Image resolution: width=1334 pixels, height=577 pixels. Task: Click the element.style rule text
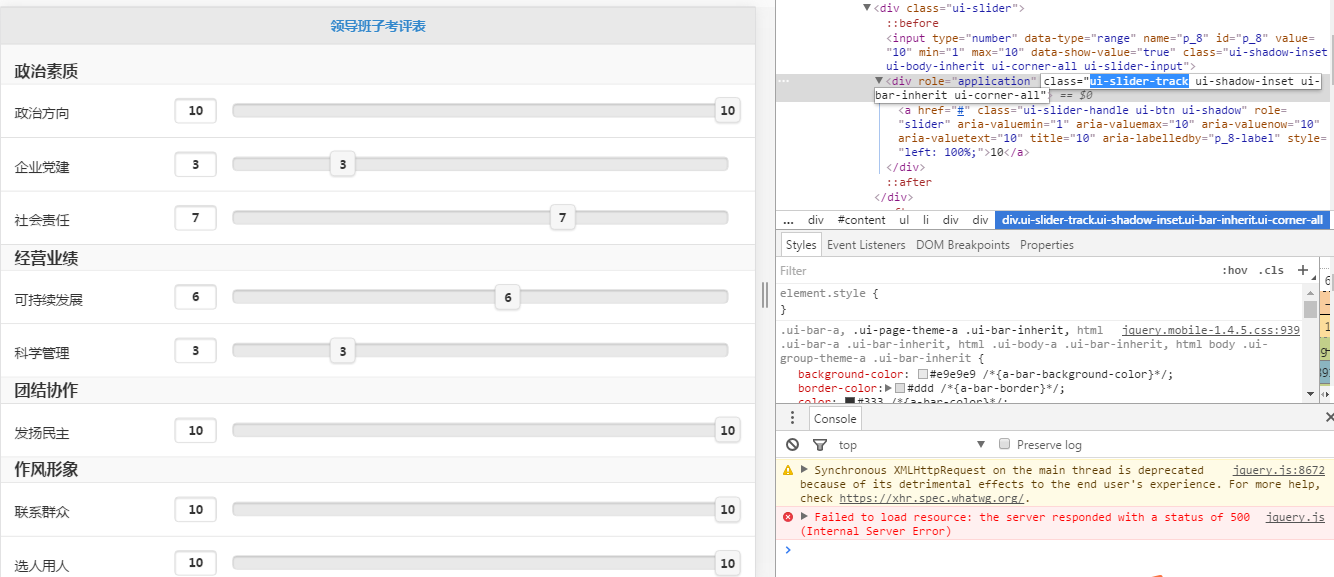tap(829, 294)
